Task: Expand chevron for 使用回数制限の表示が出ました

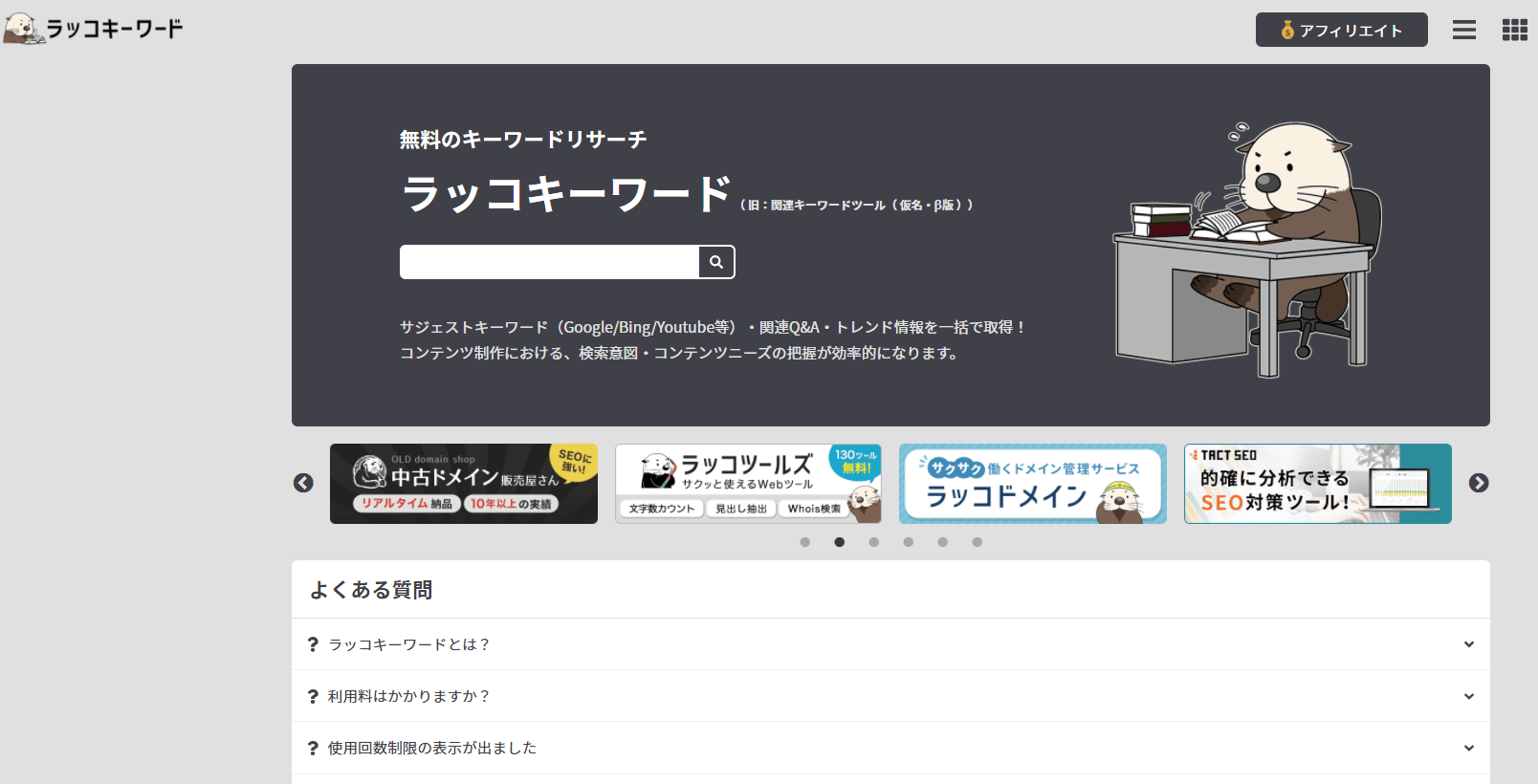Action: (1468, 748)
